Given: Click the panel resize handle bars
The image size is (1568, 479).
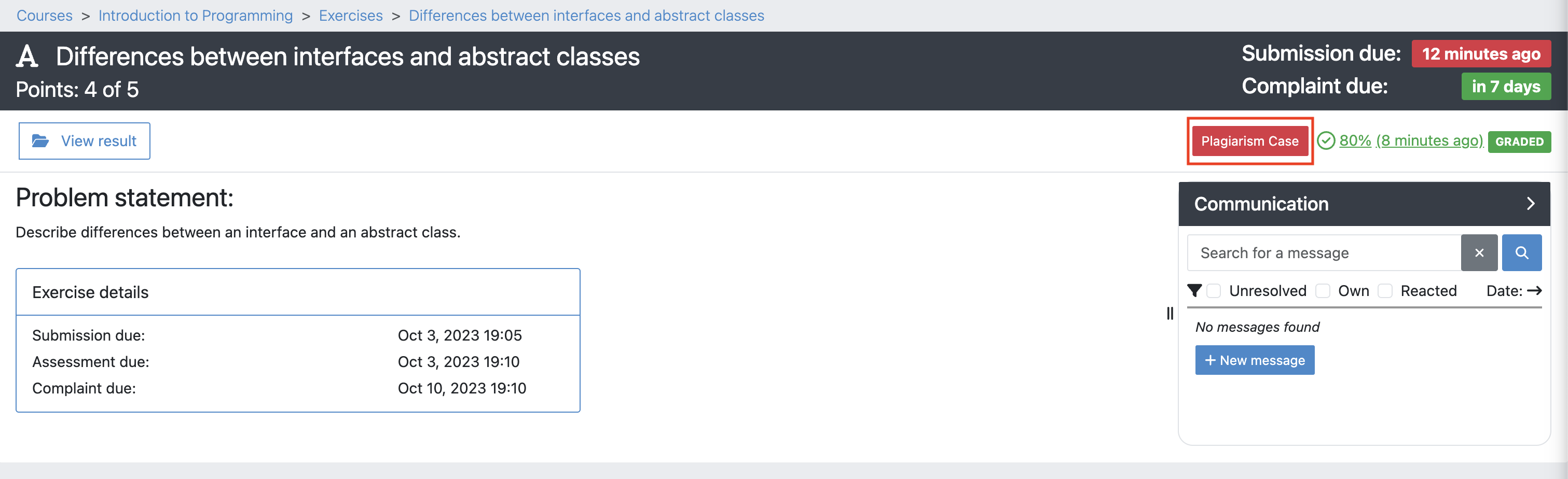Looking at the screenshot, I should 1170,314.
